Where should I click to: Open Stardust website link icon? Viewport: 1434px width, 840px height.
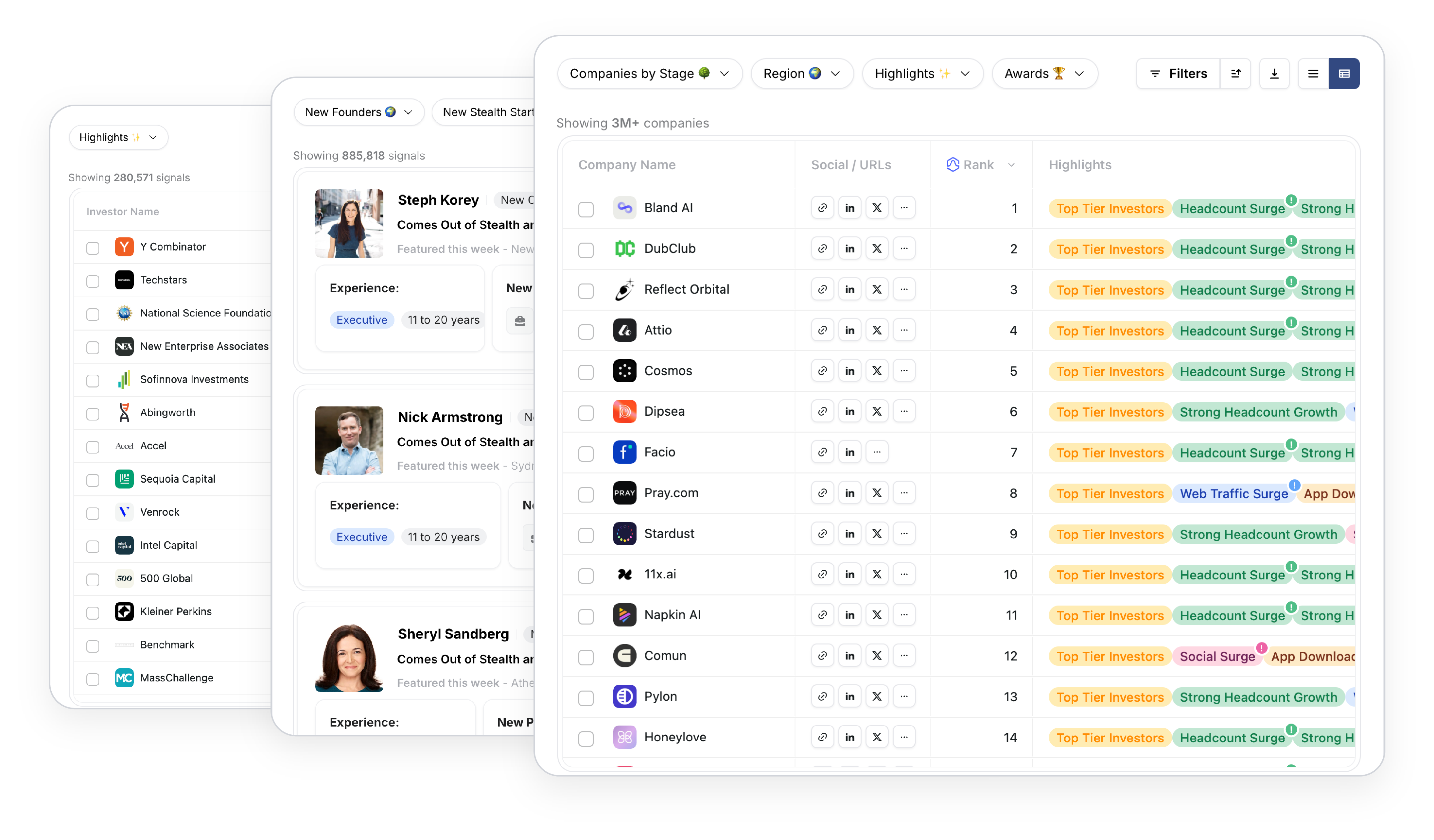pyautogui.click(x=822, y=533)
